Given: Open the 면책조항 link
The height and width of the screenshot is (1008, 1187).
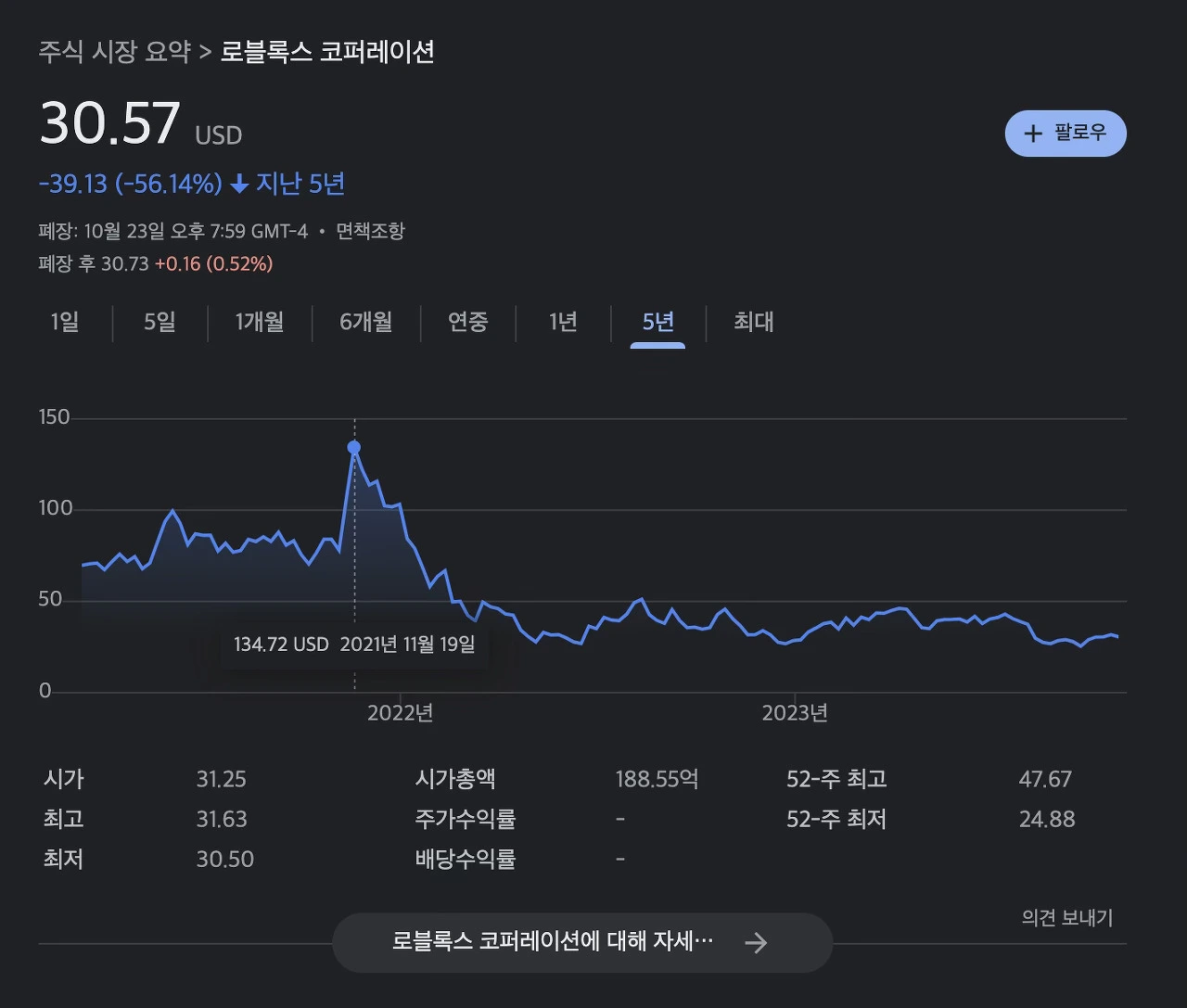Looking at the screenshot, I should click(370, 231).
